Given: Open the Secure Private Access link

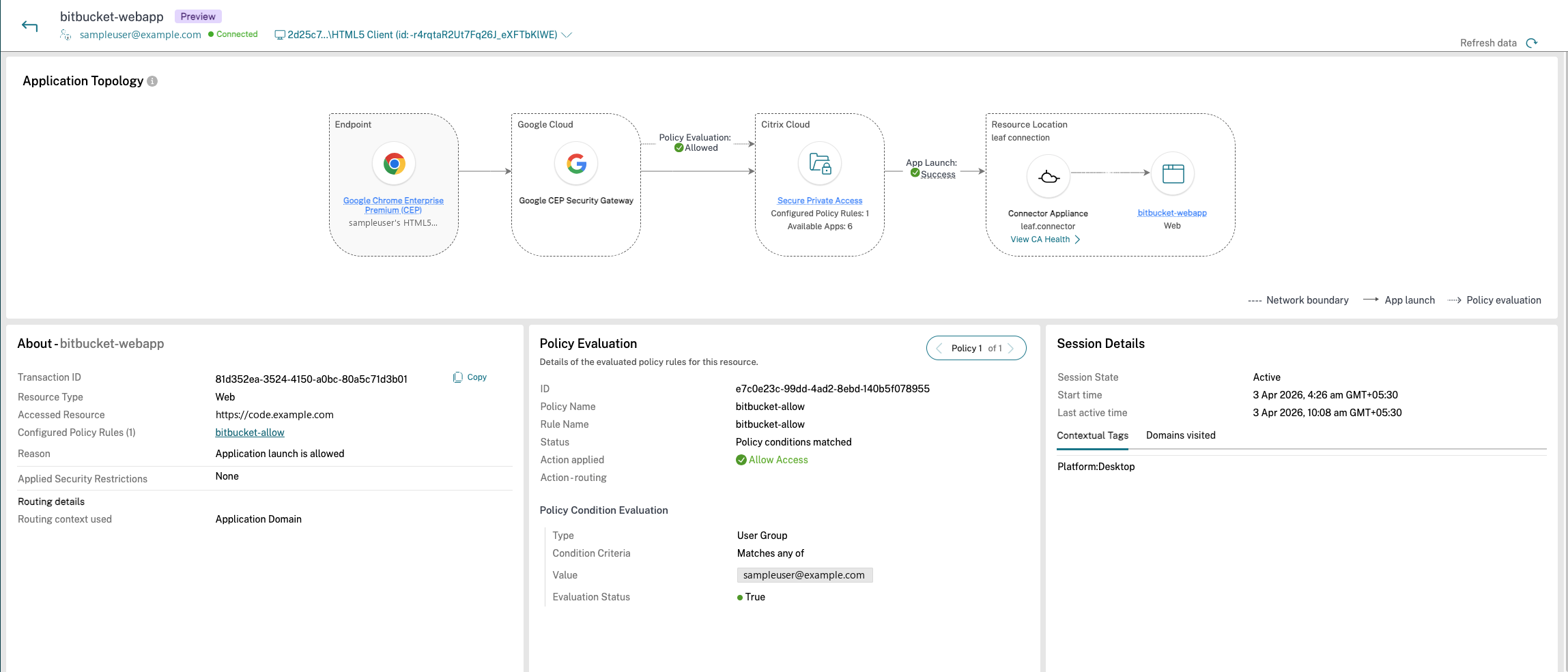Looking at the screenshot, I should (820, 201).
